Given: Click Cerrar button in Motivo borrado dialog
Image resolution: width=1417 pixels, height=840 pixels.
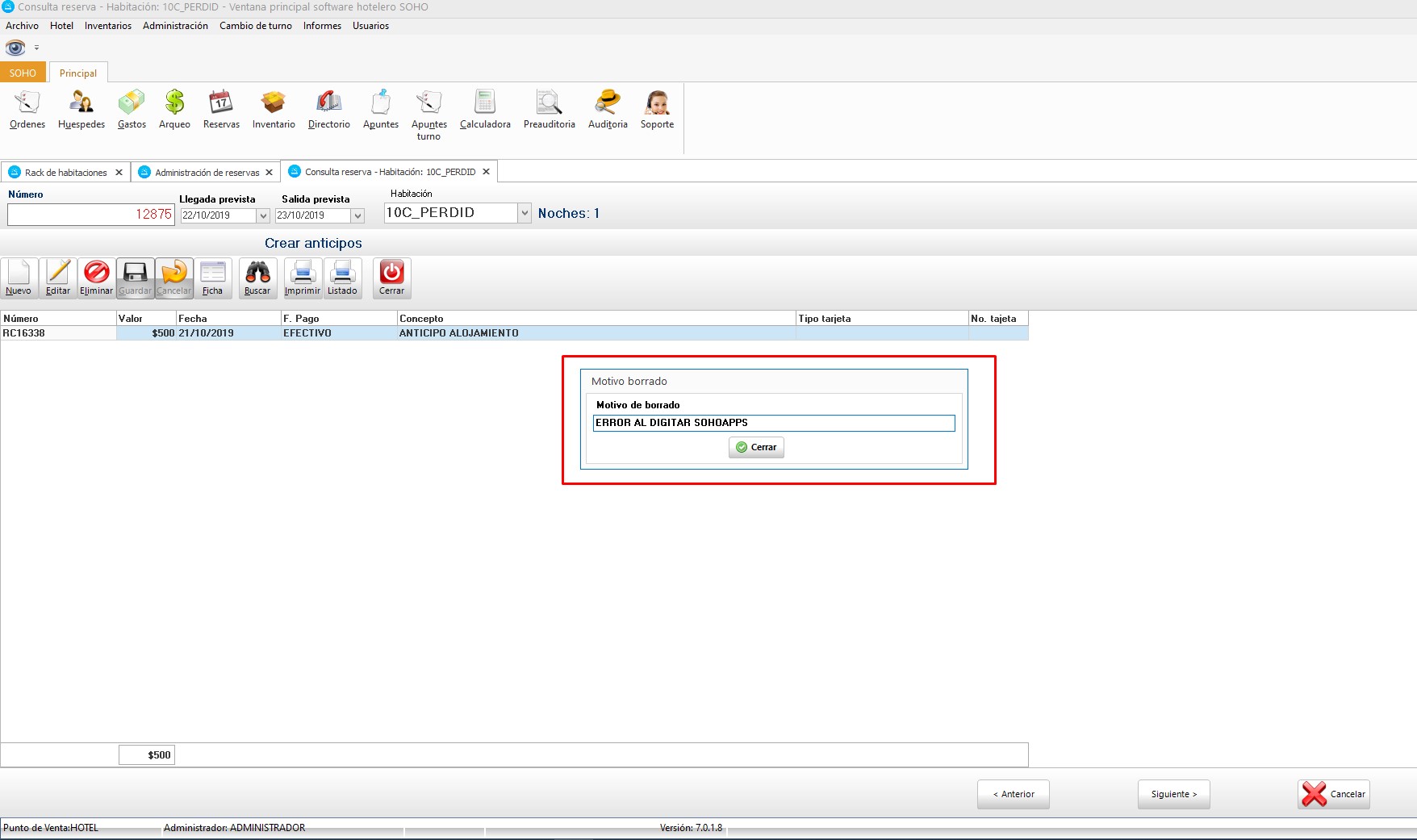Looking at the screenshot, I should coord(756,447).
